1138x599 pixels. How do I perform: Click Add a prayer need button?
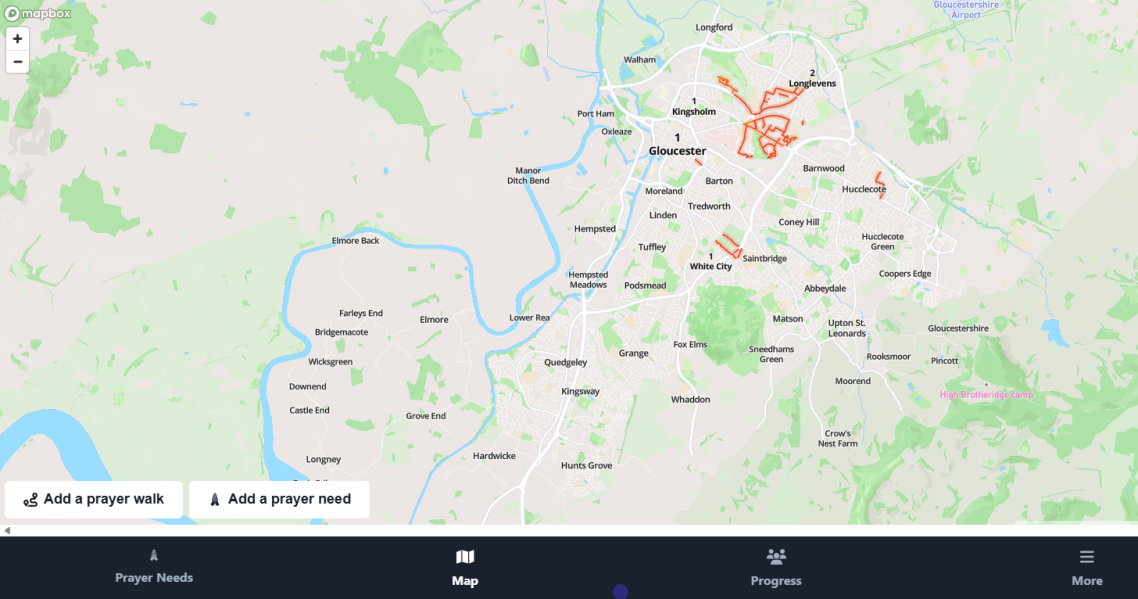[279, 500]
